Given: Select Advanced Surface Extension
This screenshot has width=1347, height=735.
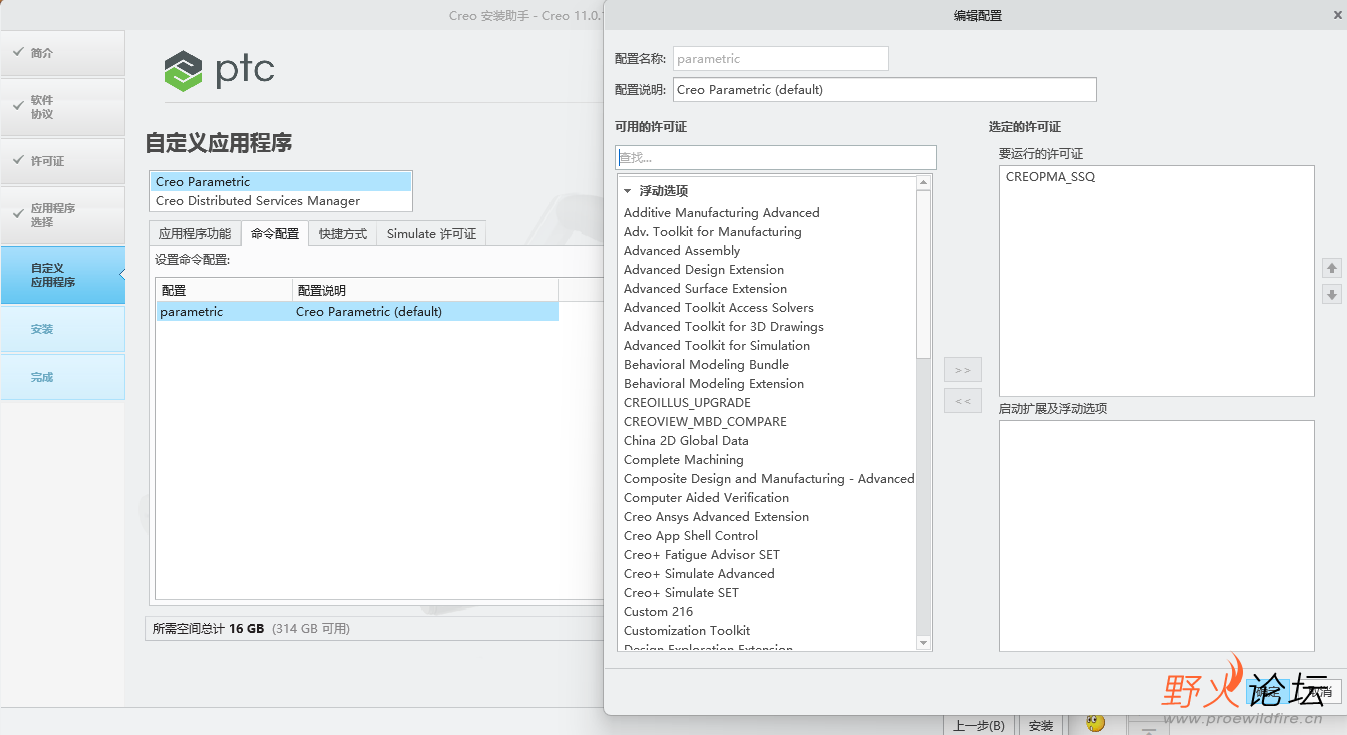Looking at the screenshot, I should pos(705,289).
